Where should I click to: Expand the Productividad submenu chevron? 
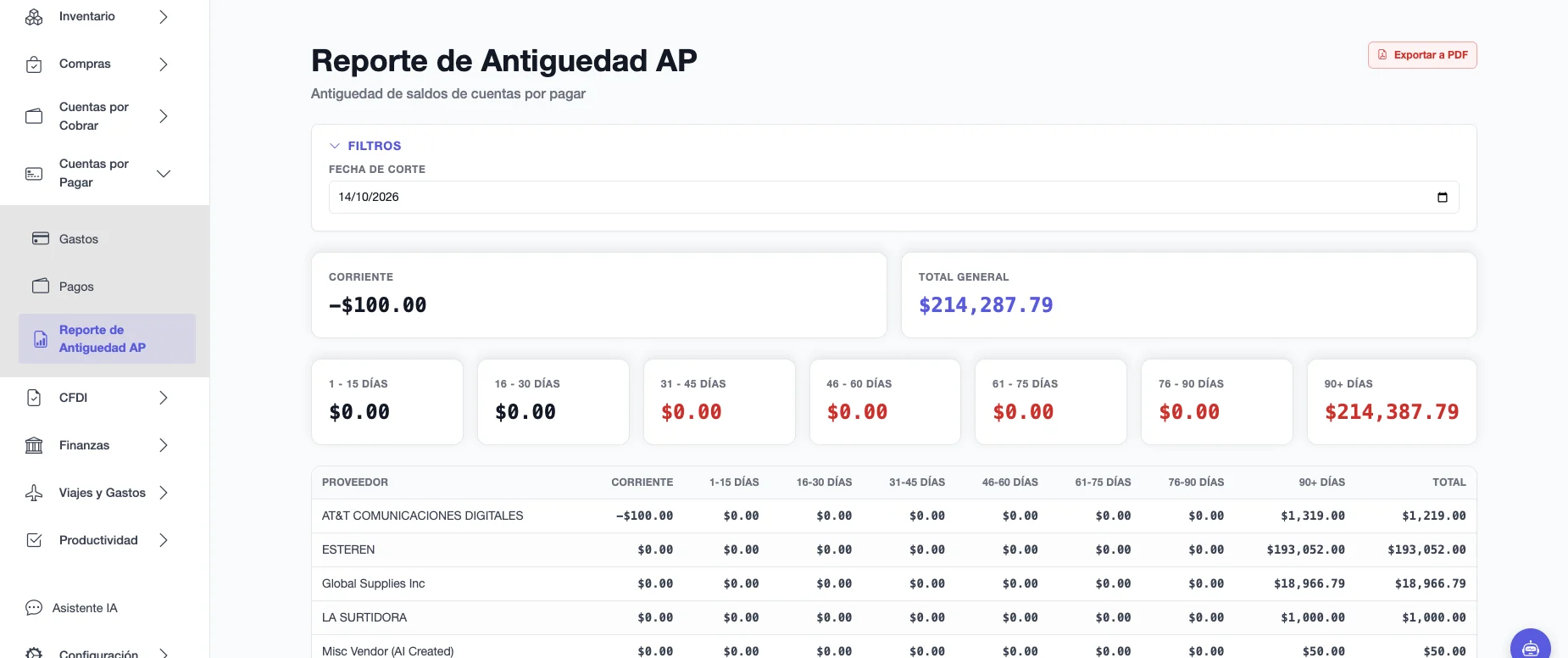164,540
